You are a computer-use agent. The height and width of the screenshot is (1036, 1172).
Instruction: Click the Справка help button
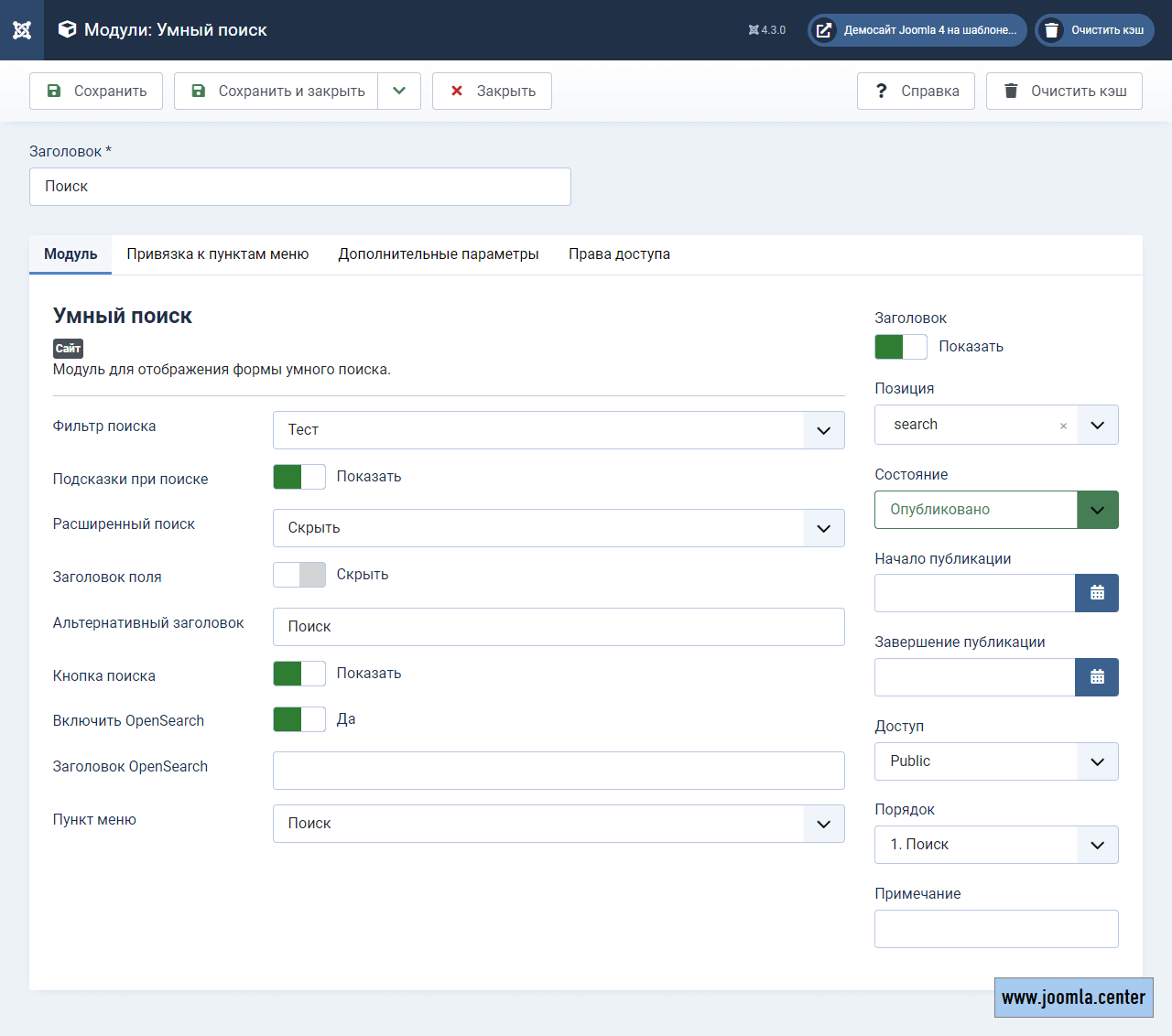coord(916,92)
